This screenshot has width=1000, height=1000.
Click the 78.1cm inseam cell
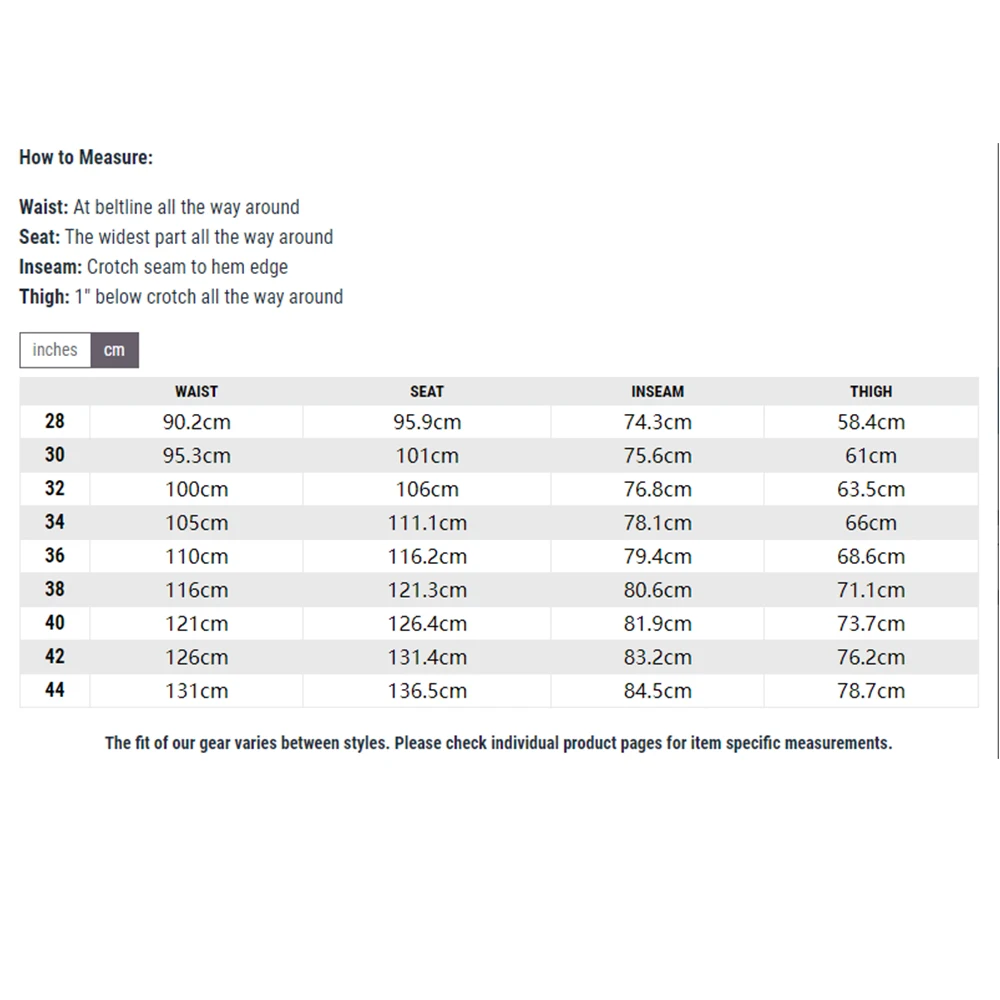[x=657, y=523]
